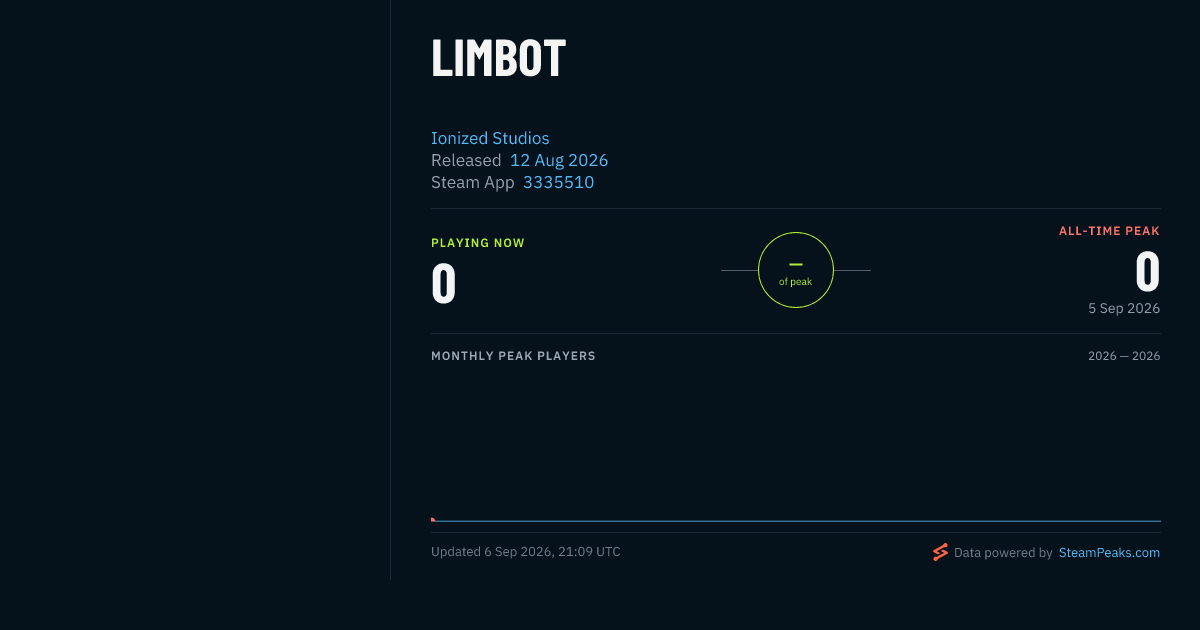Click the LIMBOT game title
The height and width of the screenshot is (630, 1200).
click(x=498, y=58)
